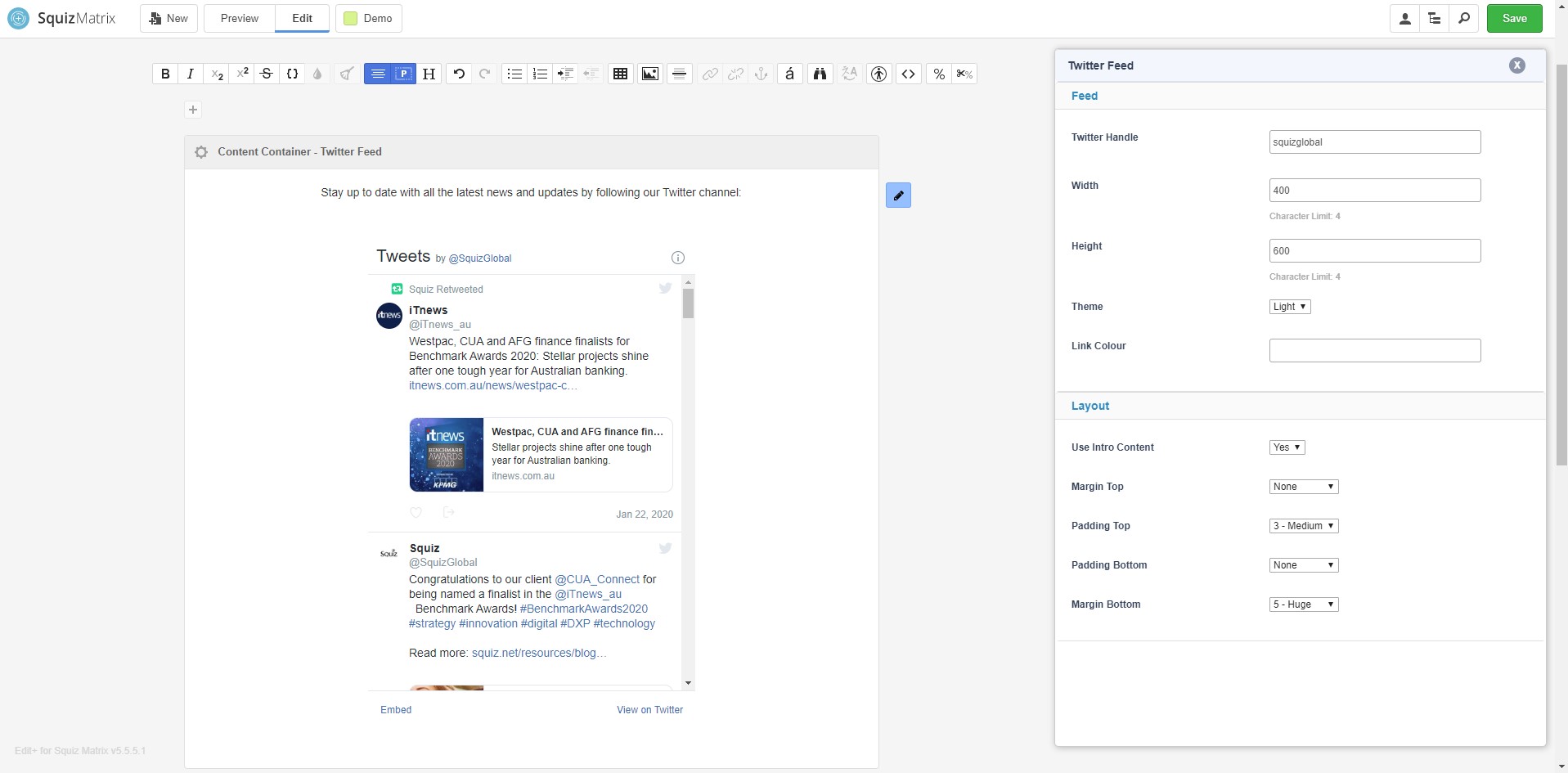Edit the Twitter Handle field

pos(1375,142)
